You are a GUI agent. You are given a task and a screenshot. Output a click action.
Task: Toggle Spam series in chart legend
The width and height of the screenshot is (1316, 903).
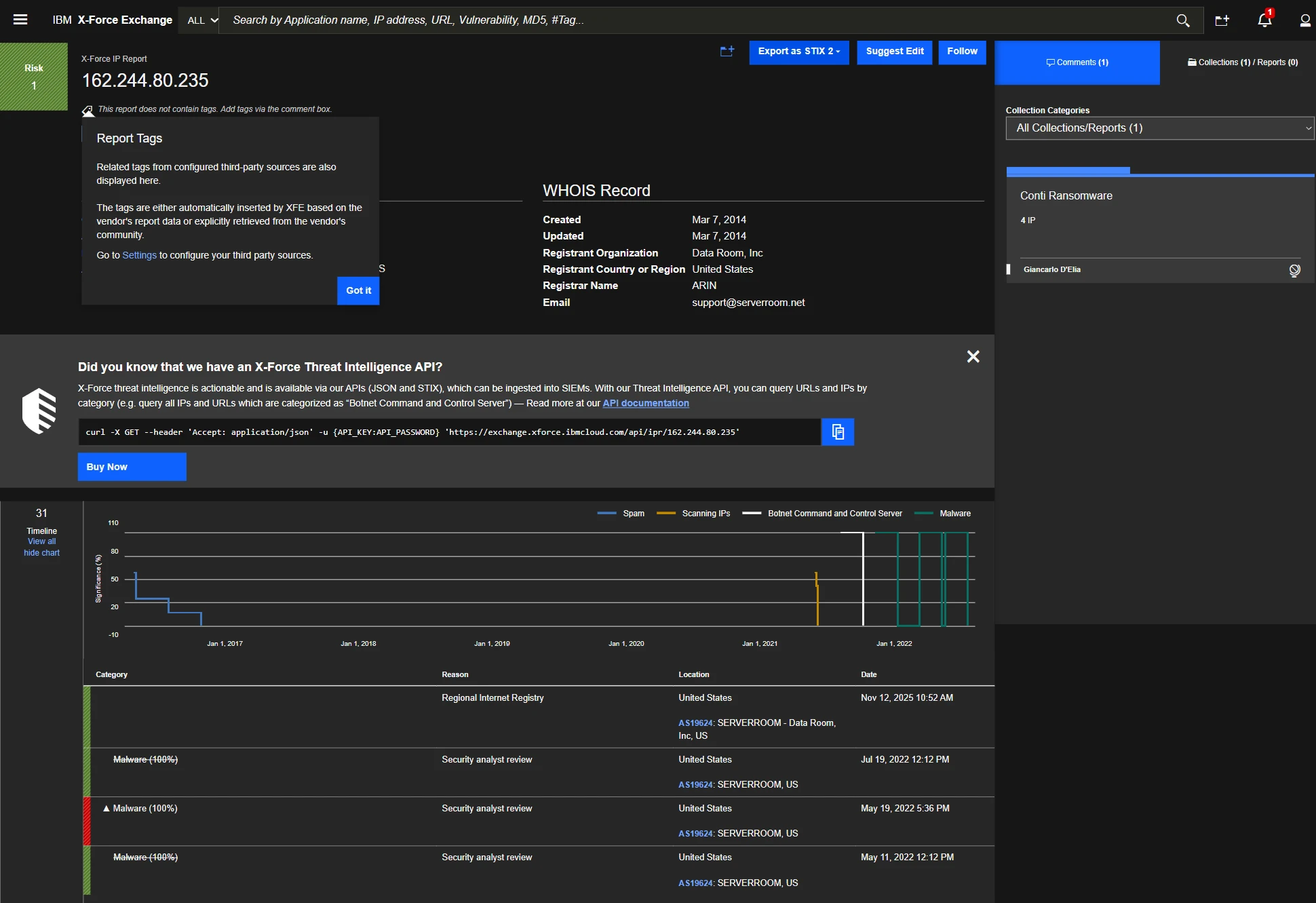point(621,514)
